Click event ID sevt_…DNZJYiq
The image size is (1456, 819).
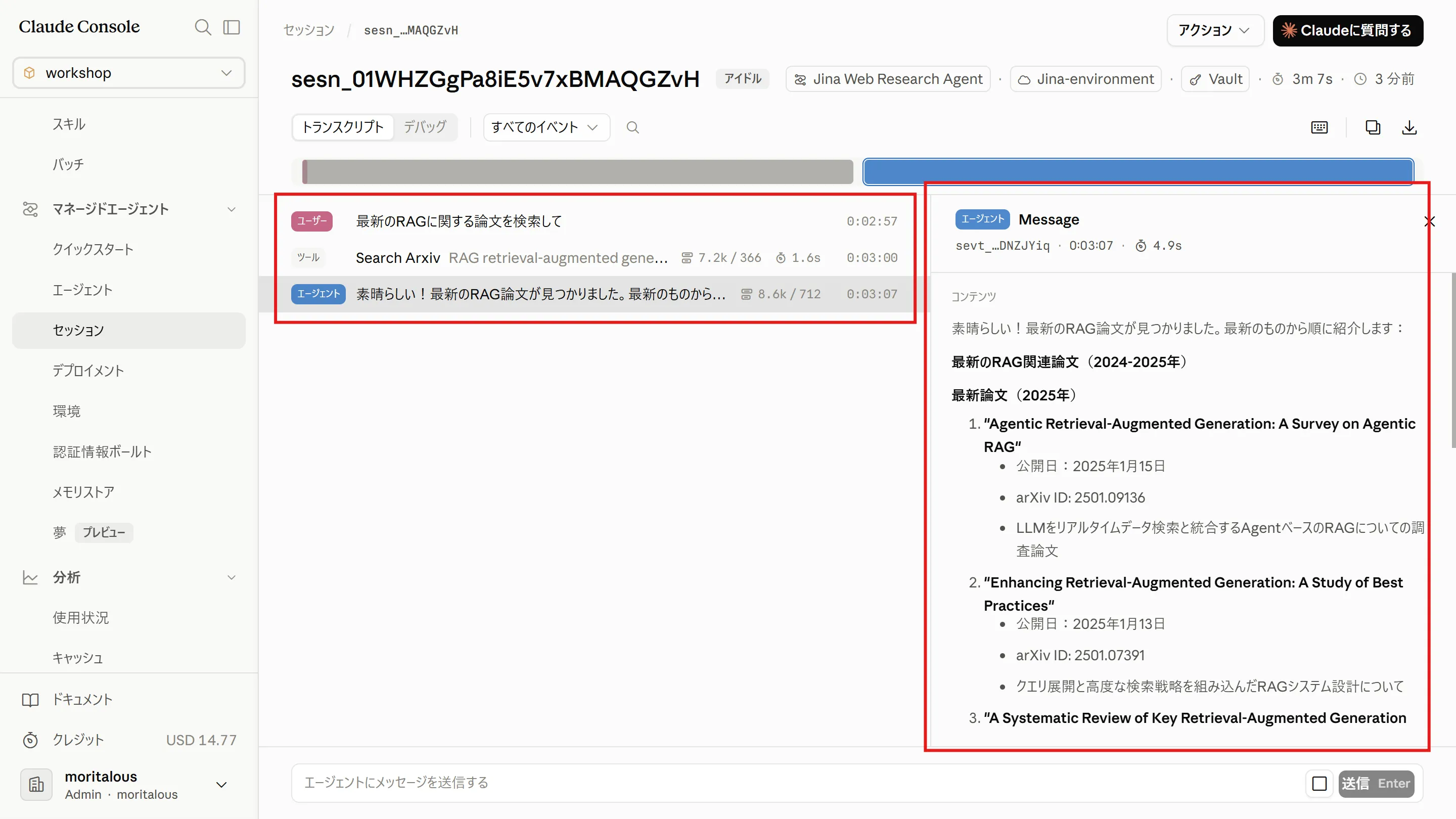pos(1002,245)
